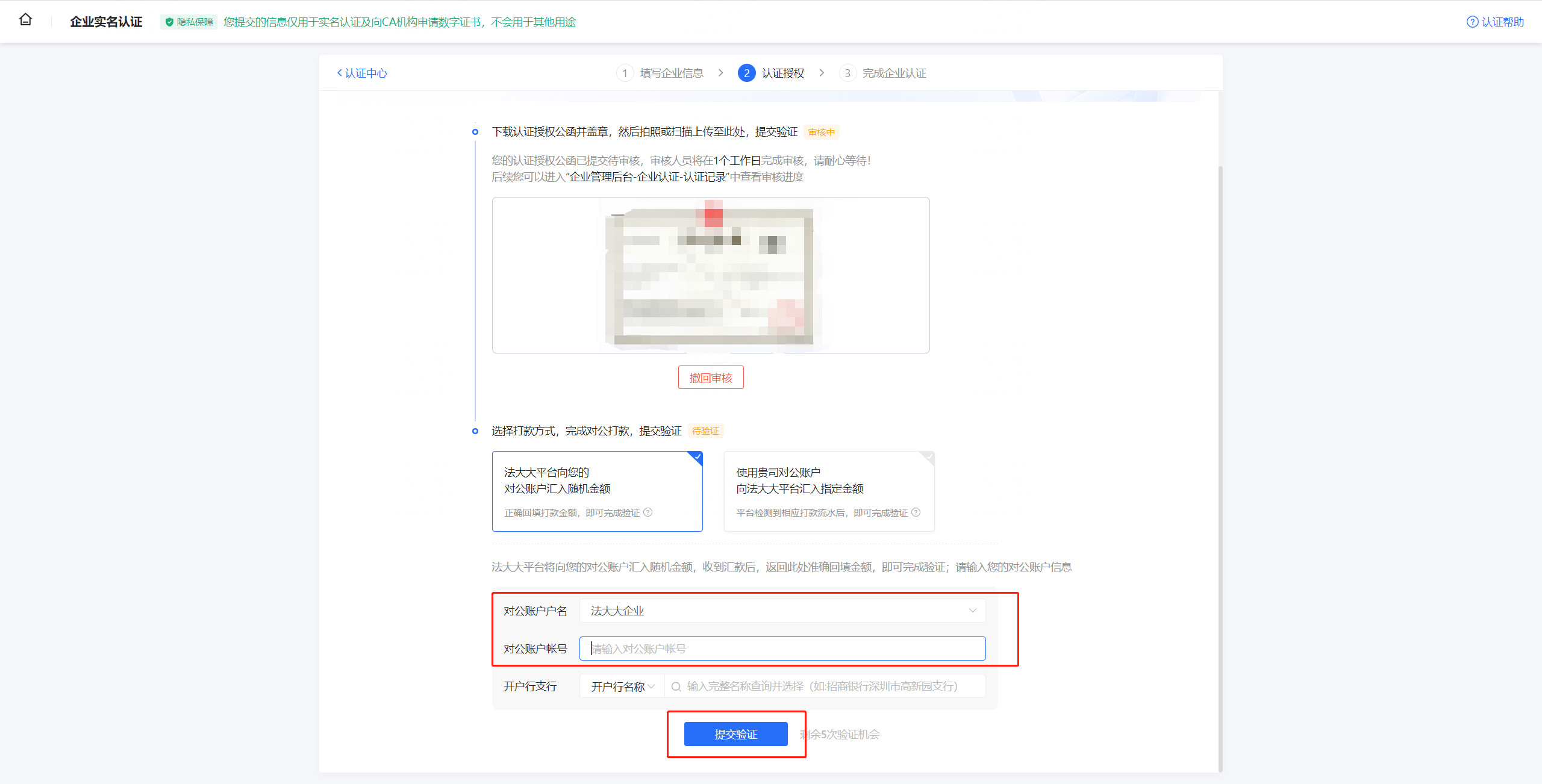The image size is (1542, 784).
Task: Click help icon next to 平台检测到相应打款流水后
Action: tap(916, 512)
